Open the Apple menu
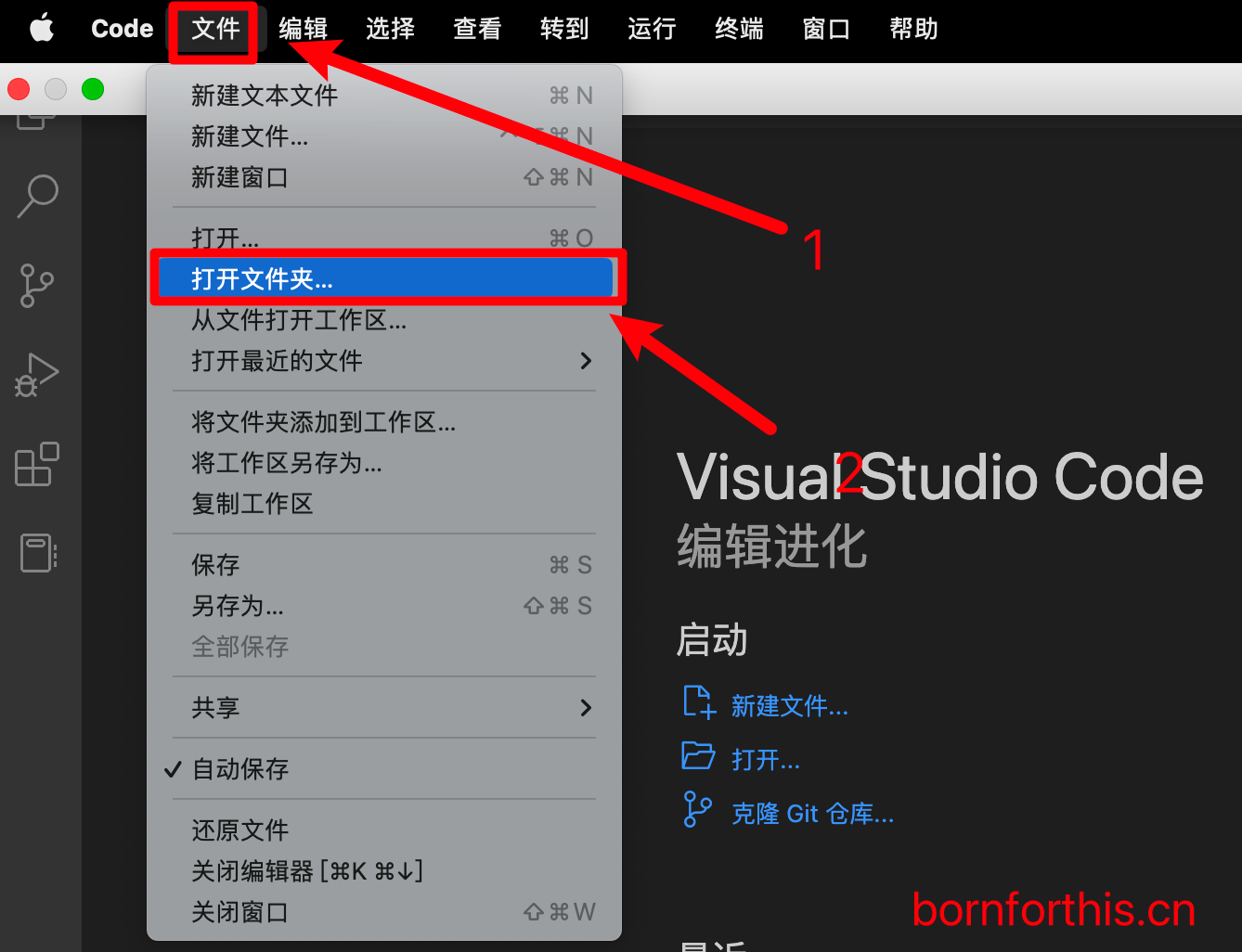The height and width of the screenshot is (952, 1242). (42, 29)
